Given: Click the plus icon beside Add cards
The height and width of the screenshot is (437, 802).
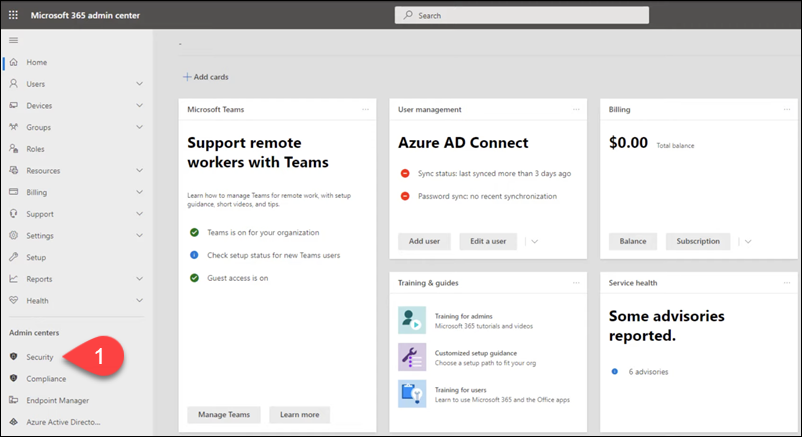Looking at the screenshot, I should [187, 77].
